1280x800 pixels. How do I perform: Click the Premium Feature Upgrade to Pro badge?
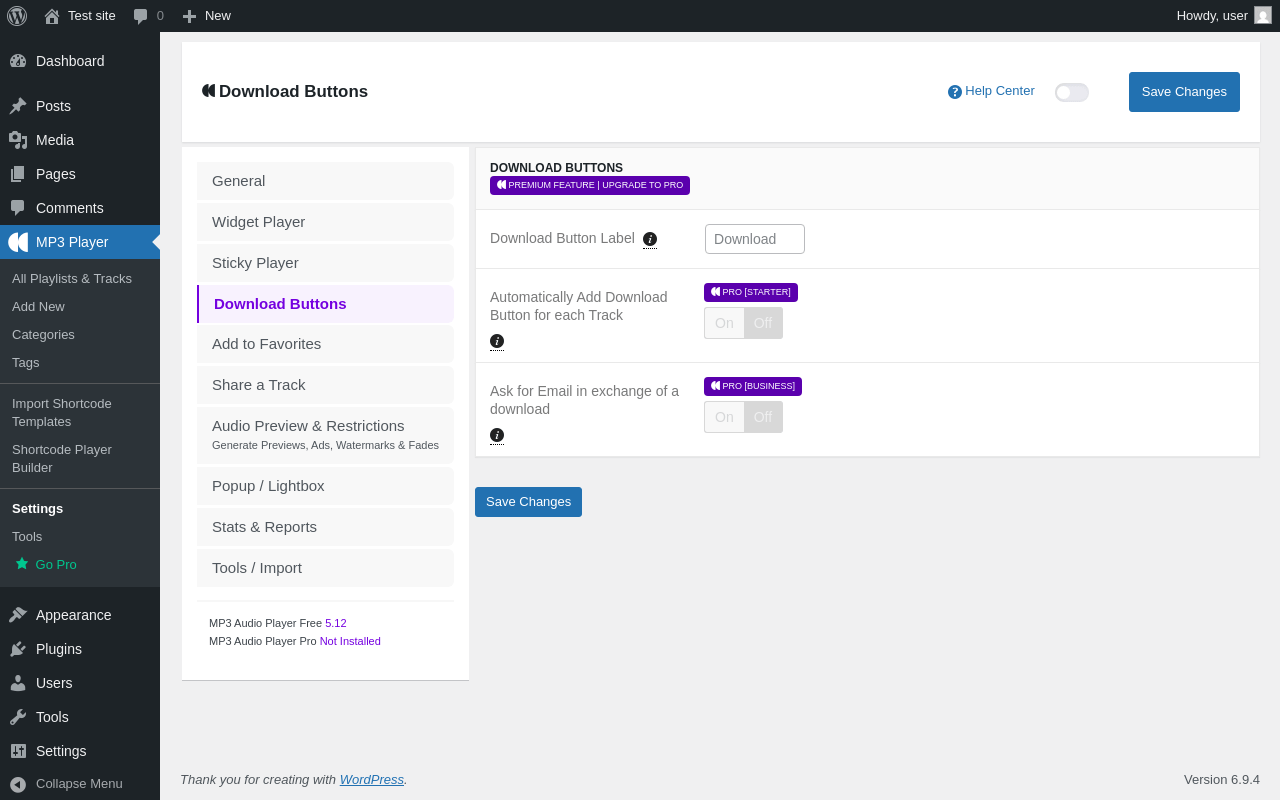[590, 185]
